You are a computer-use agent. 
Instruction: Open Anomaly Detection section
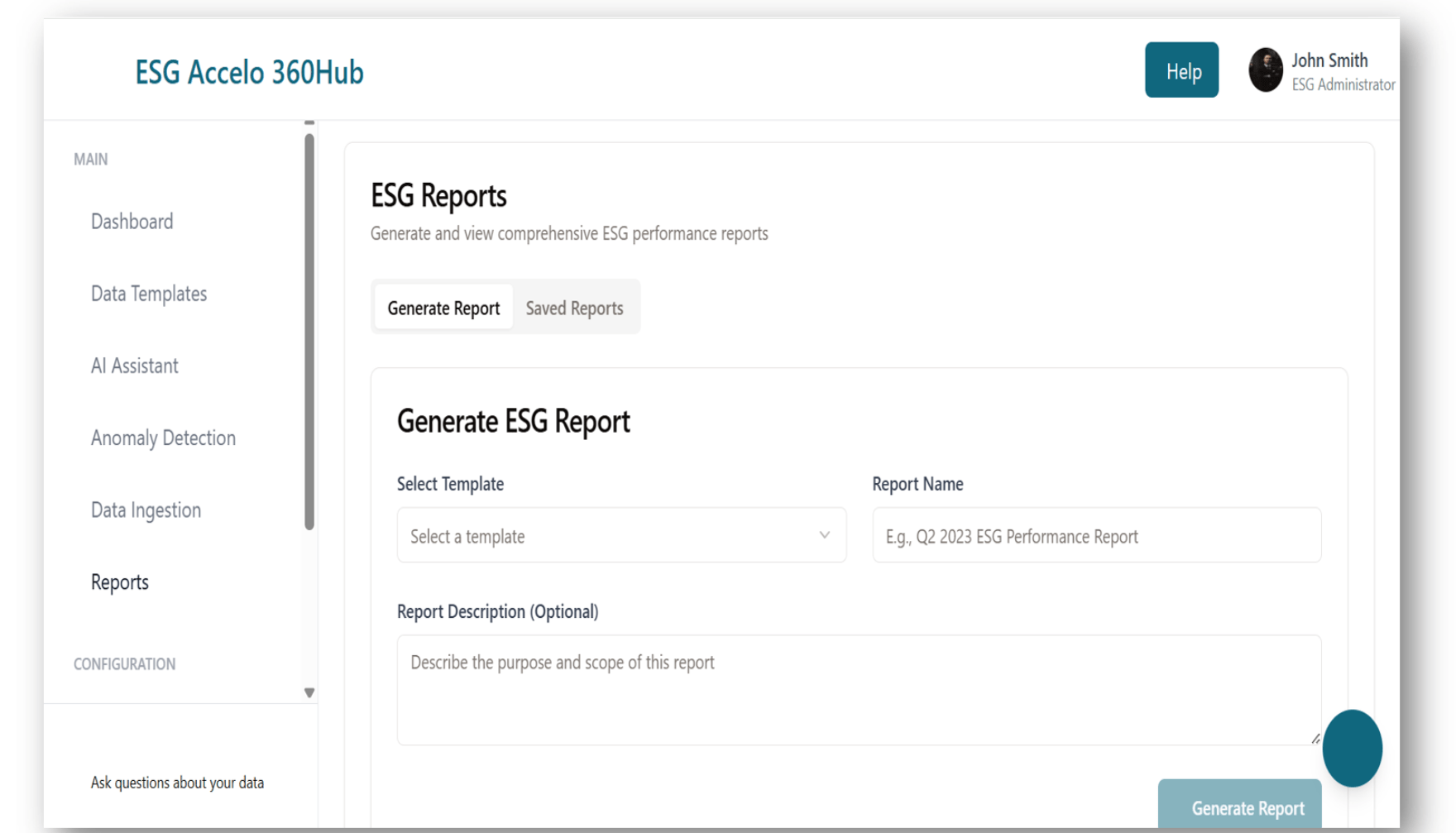click(x=163, y=438)
